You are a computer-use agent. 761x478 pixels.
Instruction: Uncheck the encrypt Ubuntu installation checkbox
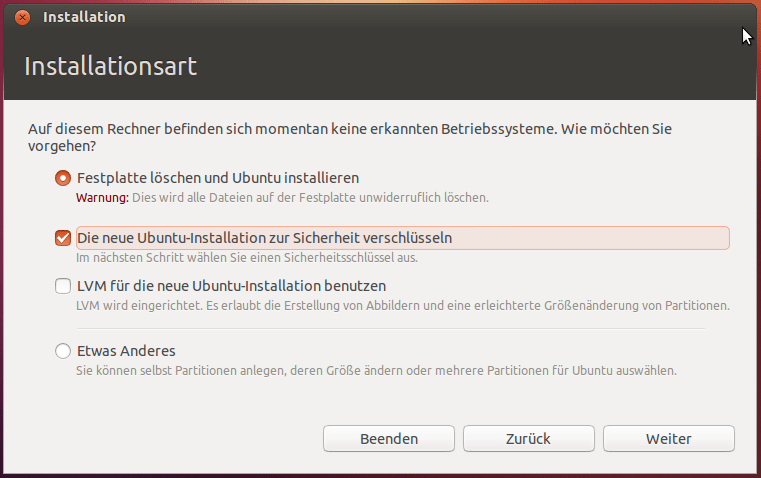point(63,238)
